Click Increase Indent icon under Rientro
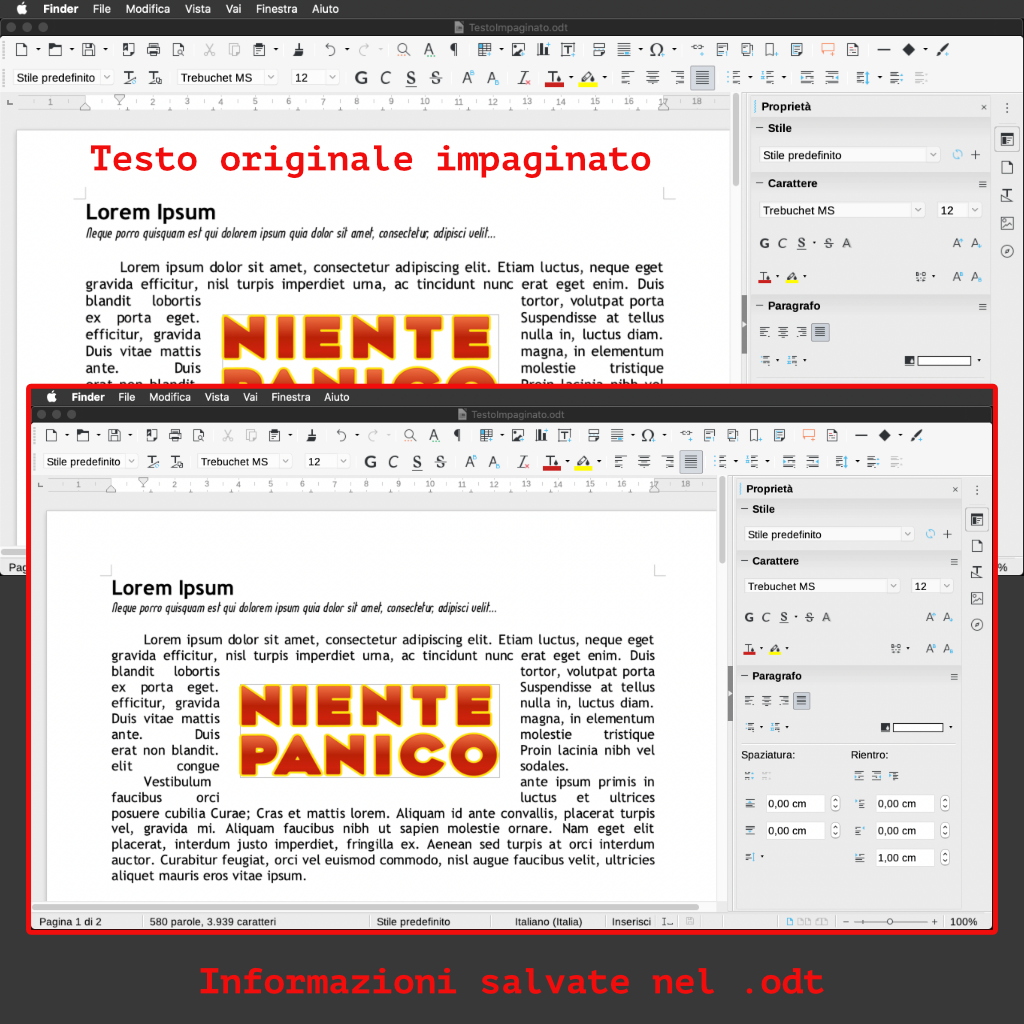 tap(860, 776)
